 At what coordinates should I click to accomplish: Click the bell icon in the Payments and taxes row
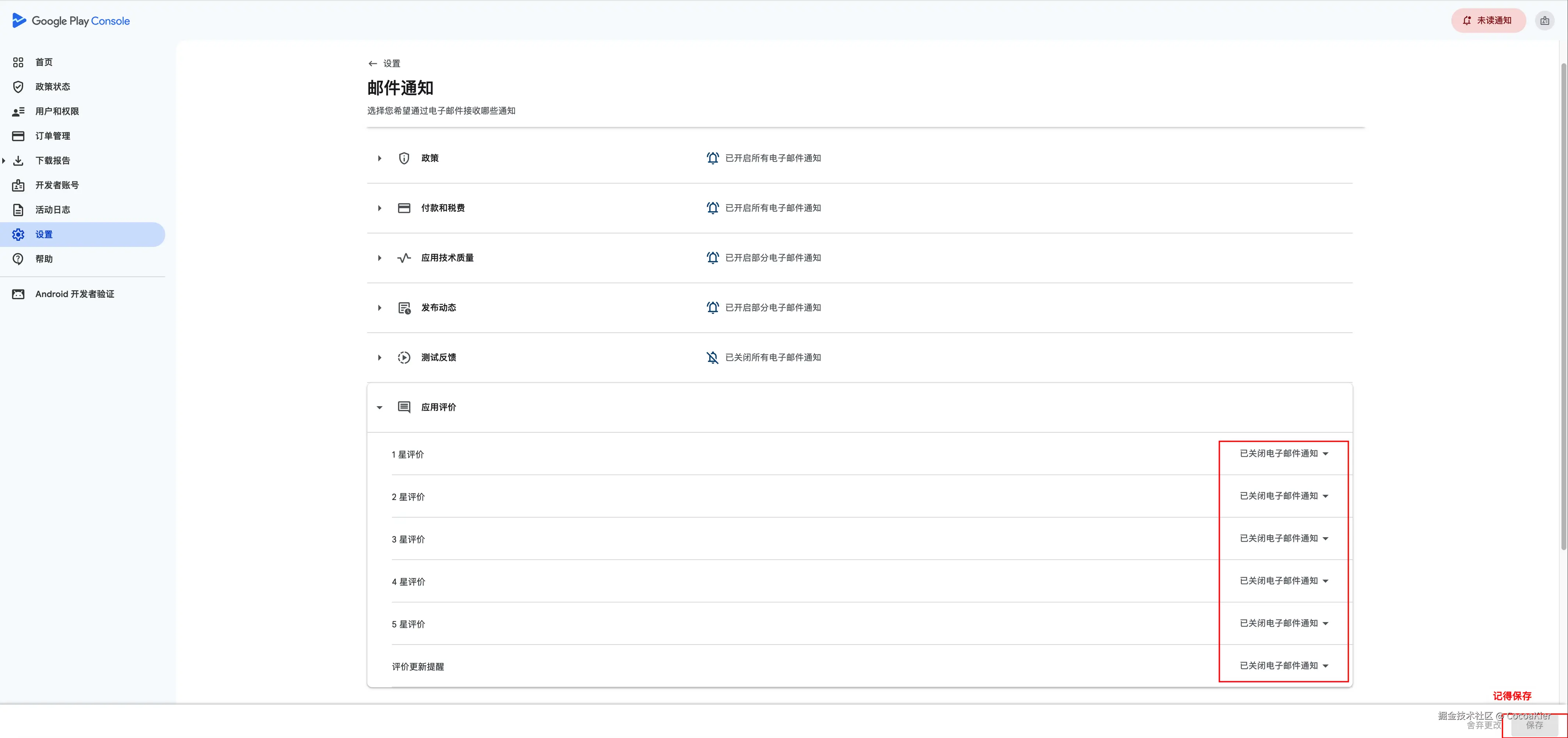pos(712,208)
